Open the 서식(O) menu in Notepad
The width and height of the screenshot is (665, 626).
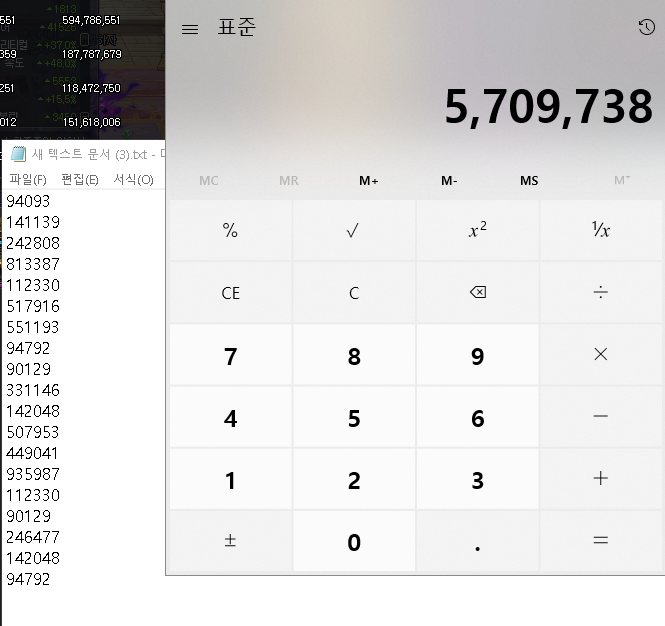point(133,179)
